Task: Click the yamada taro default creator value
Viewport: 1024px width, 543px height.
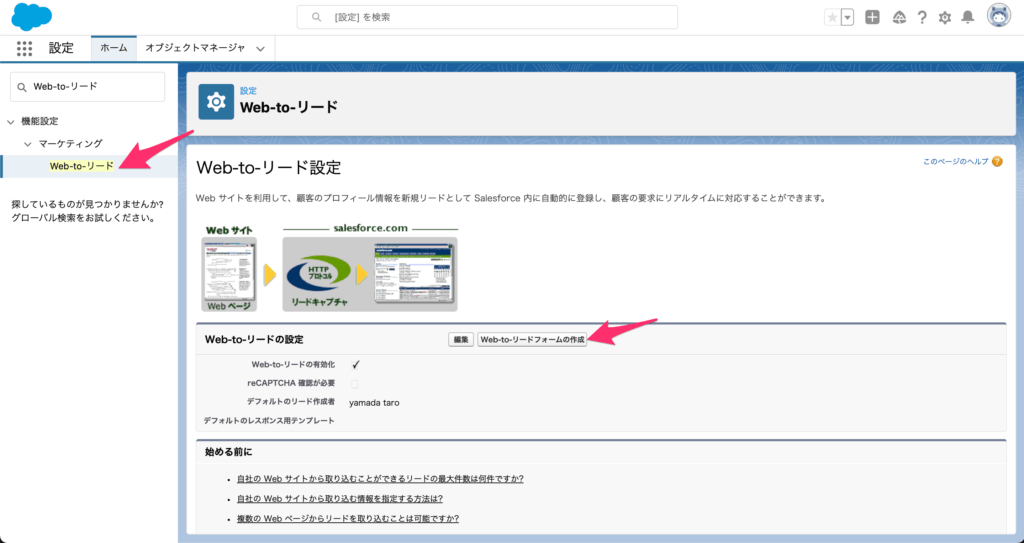Action: coord(374,403)
